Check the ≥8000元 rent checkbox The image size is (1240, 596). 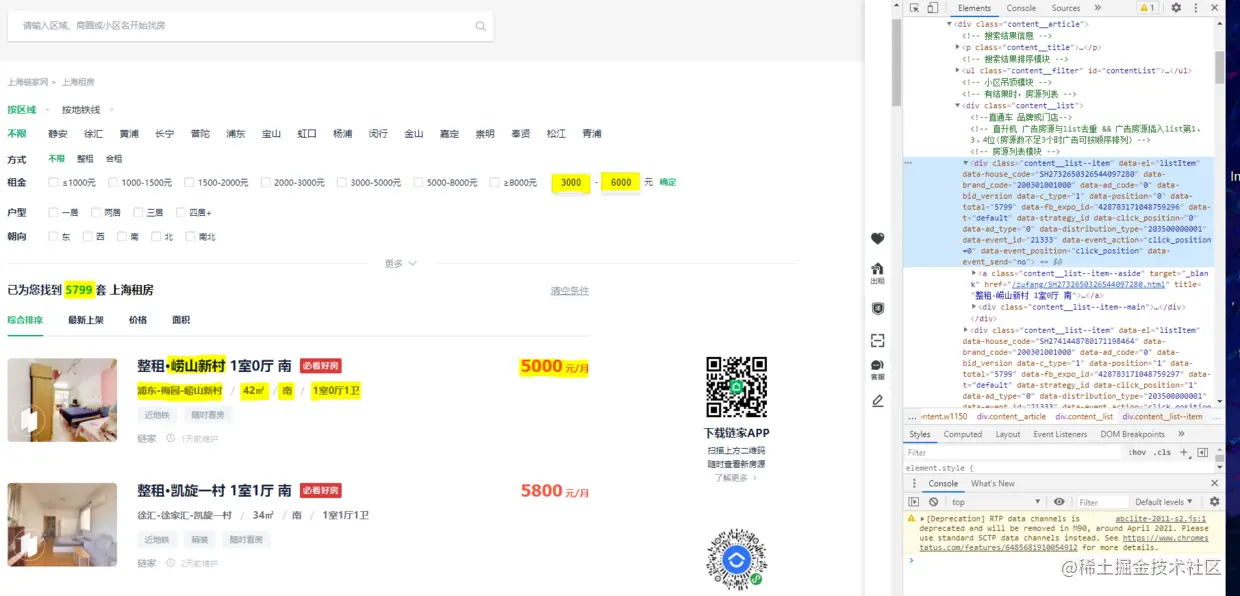[x=495, y=182]
